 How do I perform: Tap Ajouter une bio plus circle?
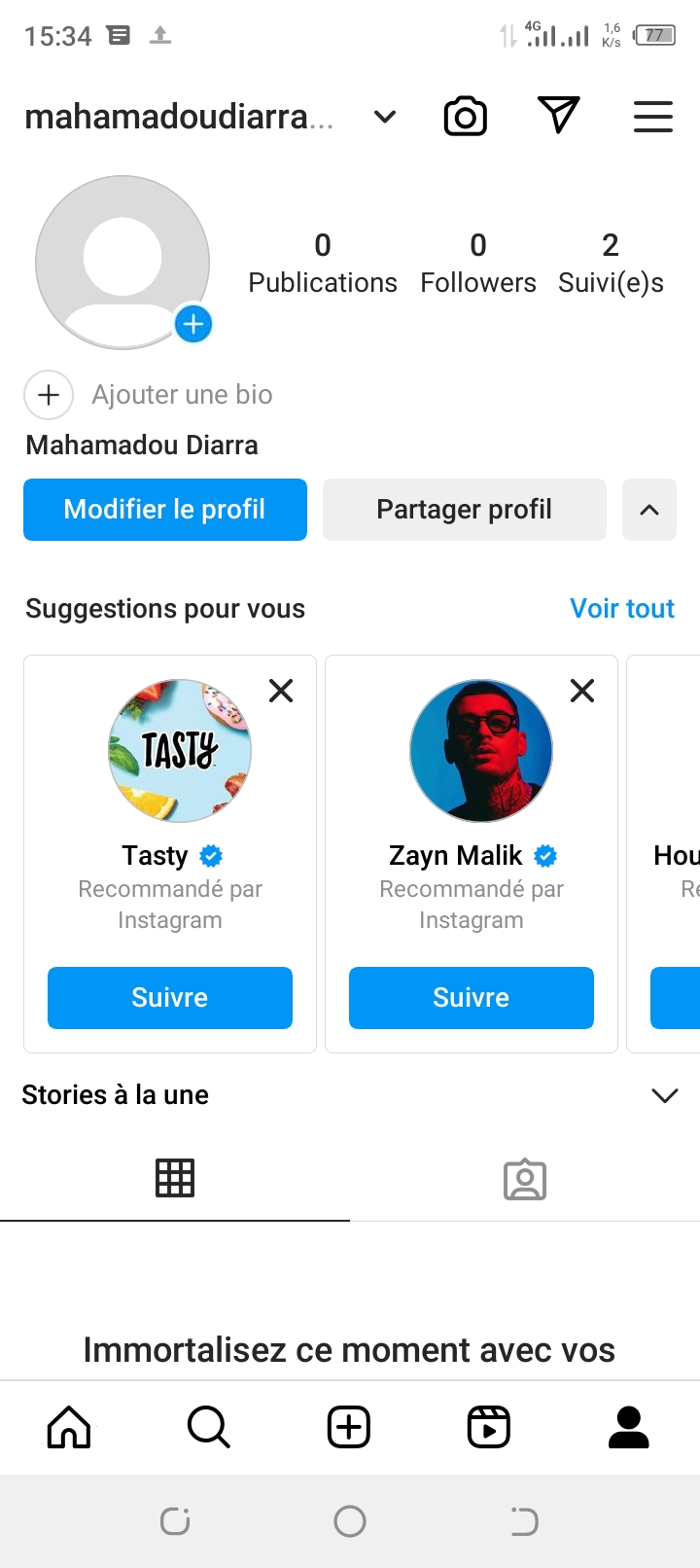click(x=49, y=395)
